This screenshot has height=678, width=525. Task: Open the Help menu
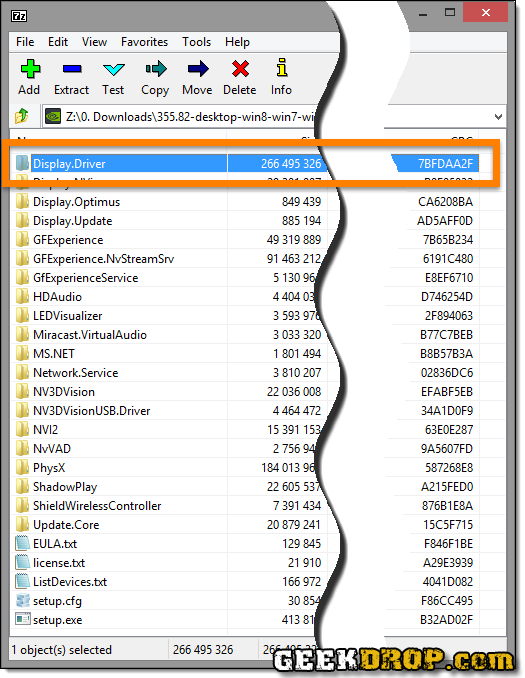[x=237, y=42]
